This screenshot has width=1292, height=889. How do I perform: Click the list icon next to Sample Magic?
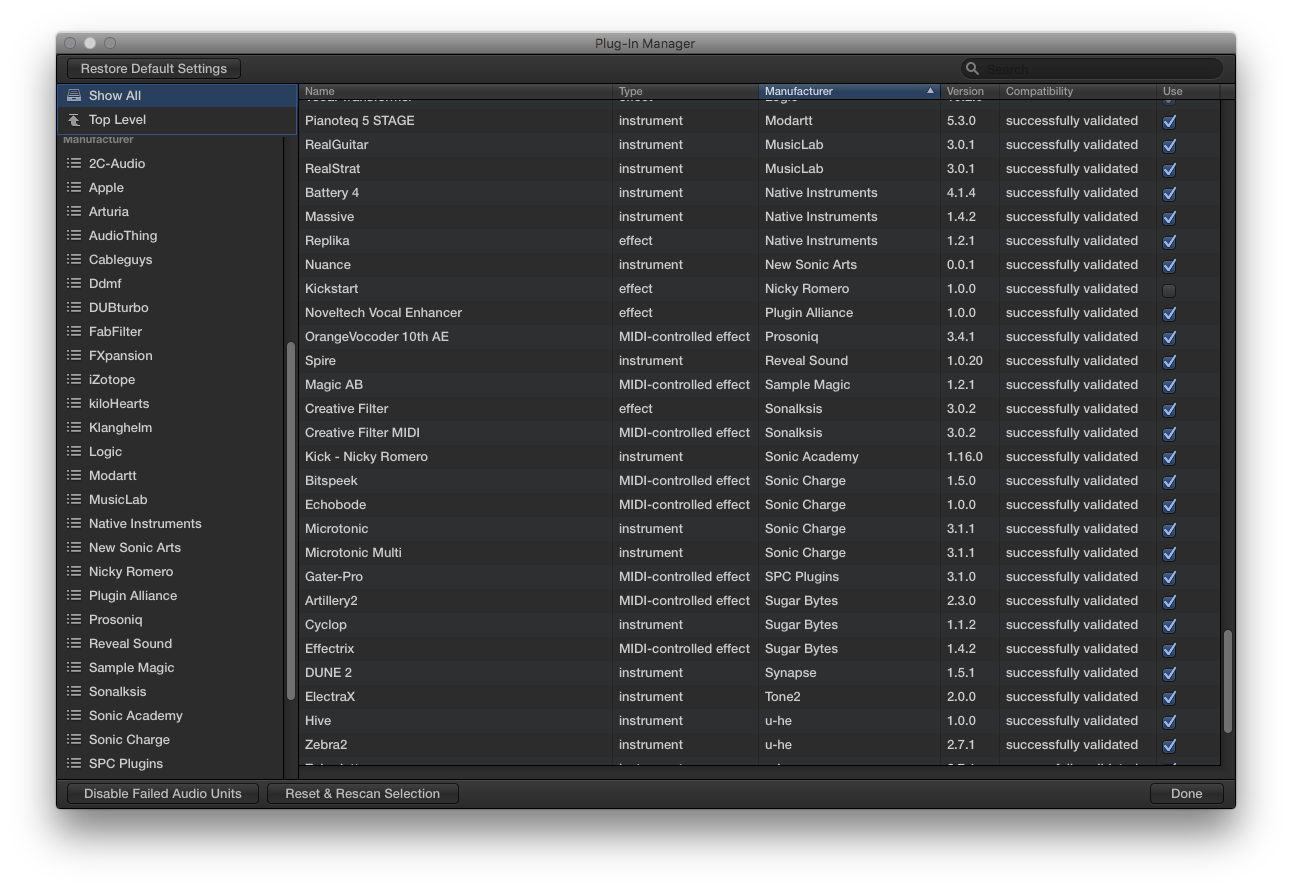(73, 667)
